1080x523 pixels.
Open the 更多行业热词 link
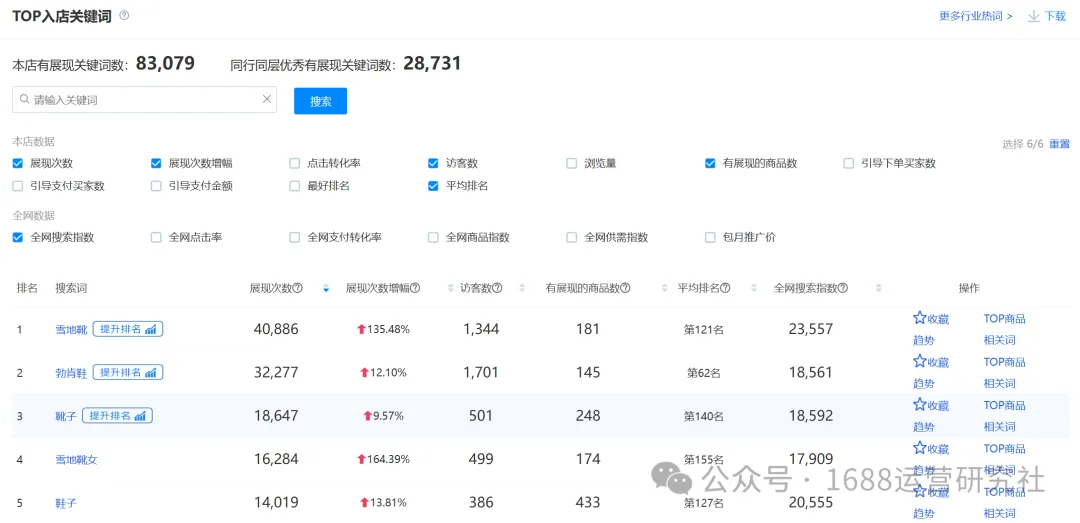(x=975, y=16)
